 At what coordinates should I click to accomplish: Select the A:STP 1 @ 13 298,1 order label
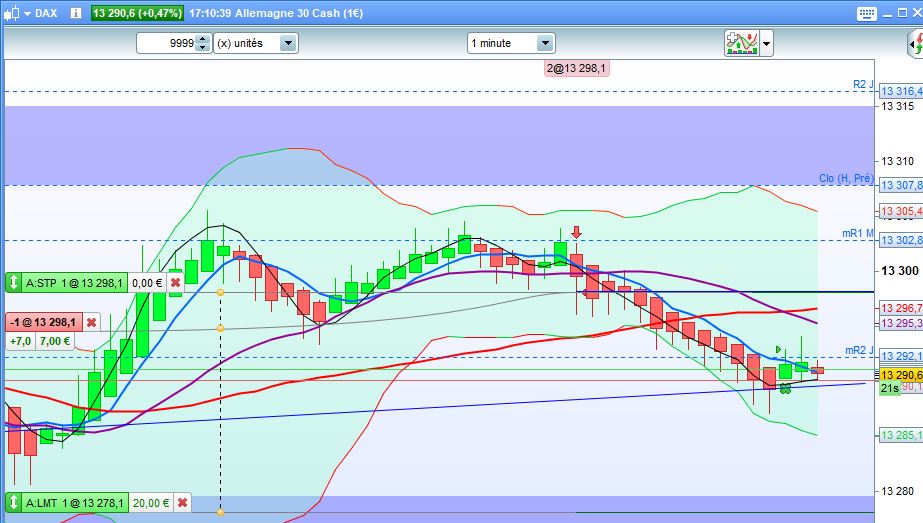click(x=74, y=283)
